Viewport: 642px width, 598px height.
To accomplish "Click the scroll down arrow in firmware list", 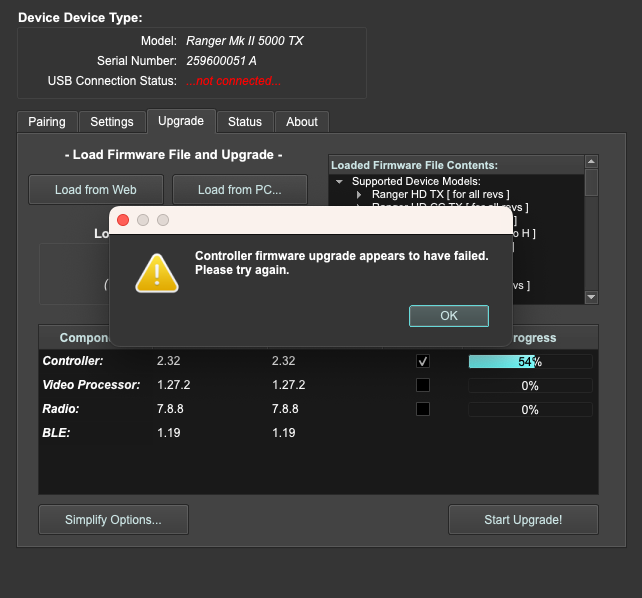I will point(591,297).
